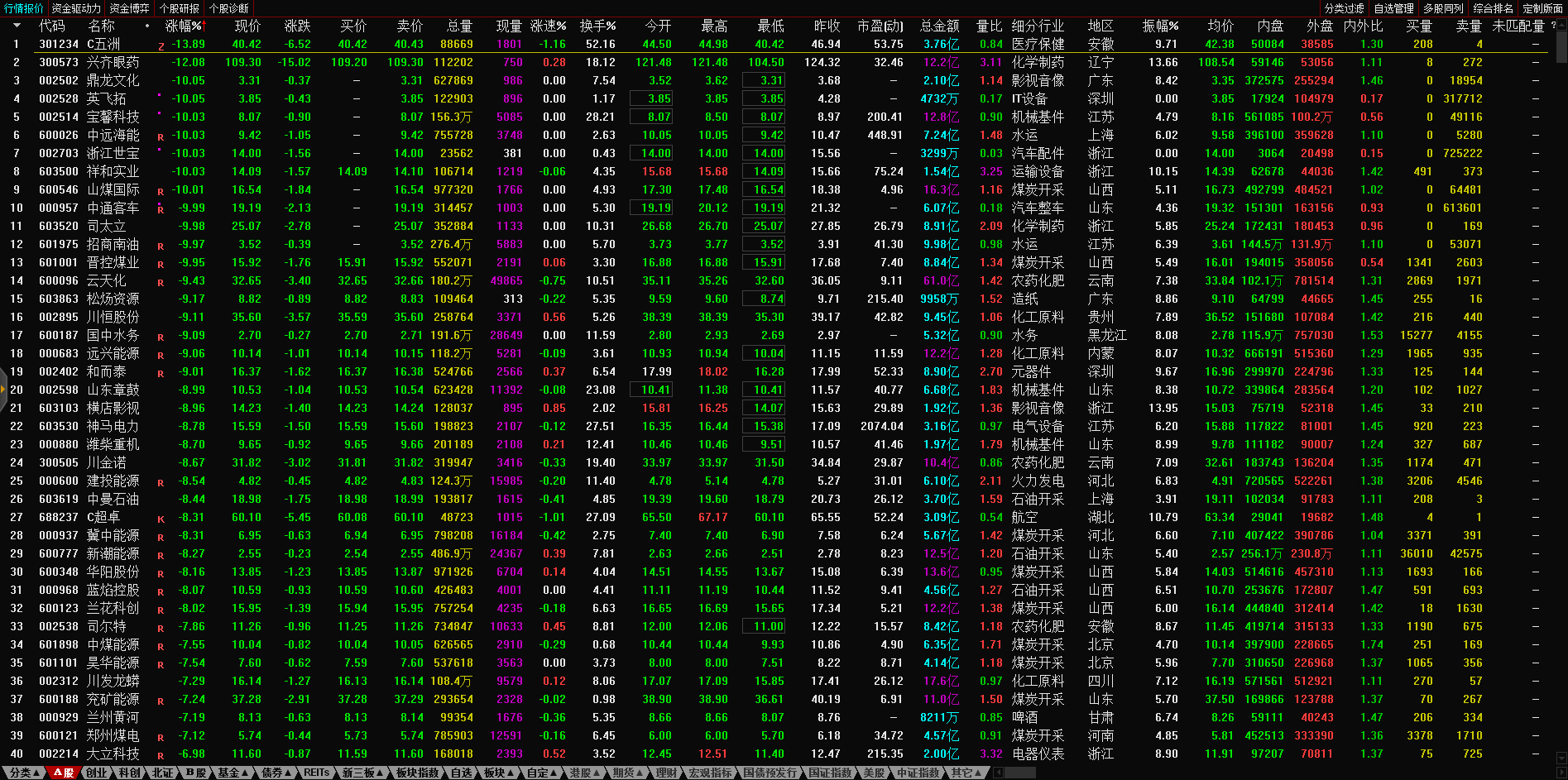
Task: Expand the 基金 dropdown tab
Action: point(233,773)
